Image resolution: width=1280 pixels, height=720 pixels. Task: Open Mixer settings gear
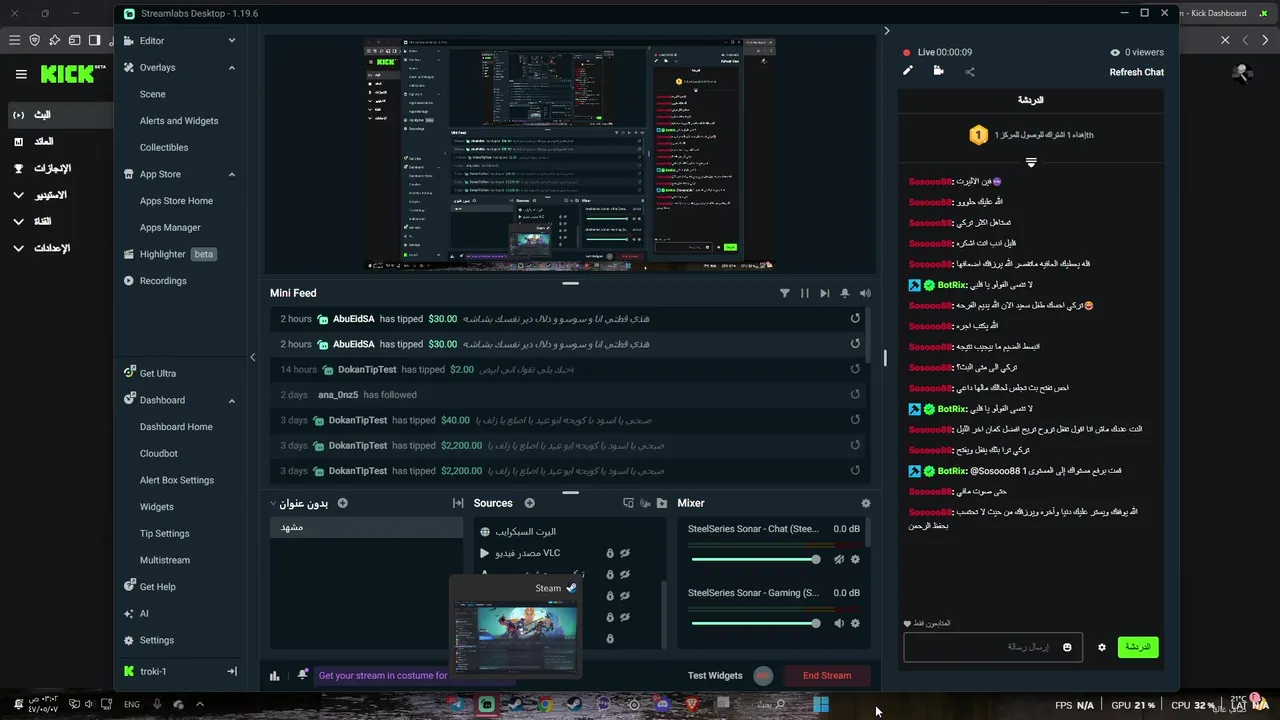tap(866, 504)
